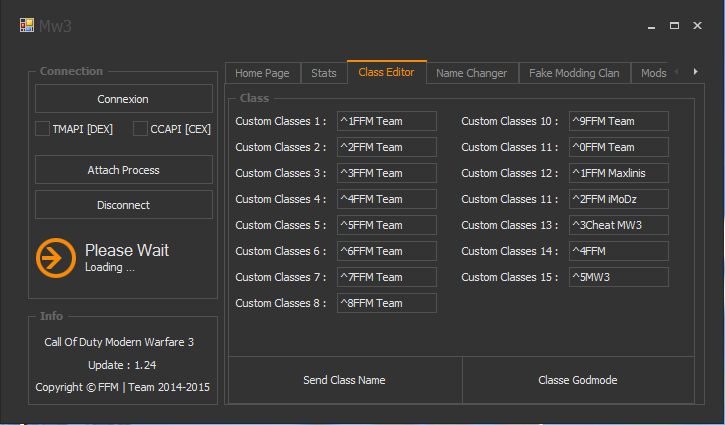Click the Mw3 window title text
This screenshot has width=725, height=425.
pyautogui.click(x=55, y=26)
